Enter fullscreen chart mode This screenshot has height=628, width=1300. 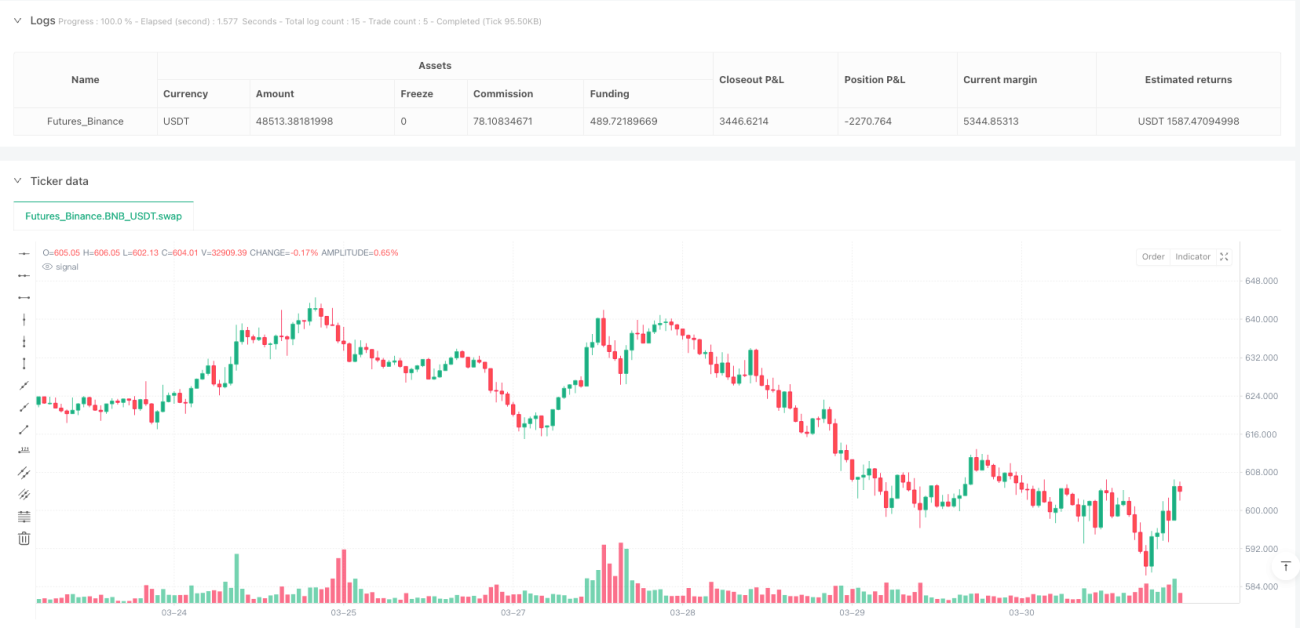tap(1224, 257)
